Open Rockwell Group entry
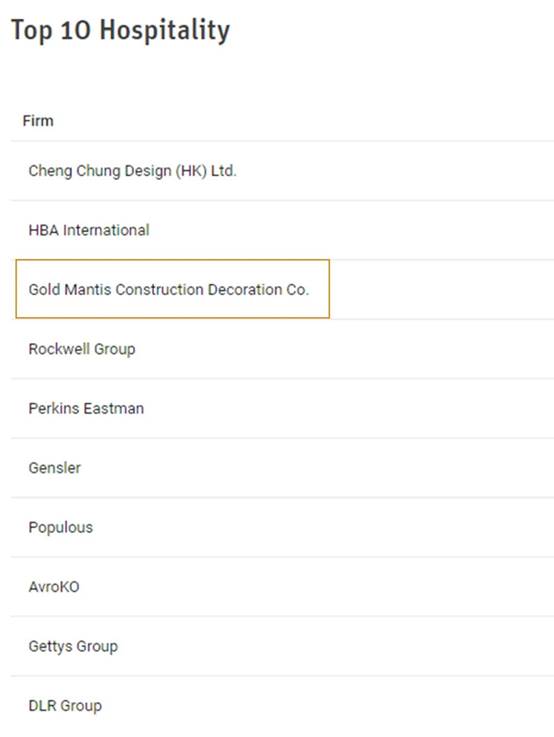Image resolution: width=554 pixels, height=737 pixels. (82, 349)
